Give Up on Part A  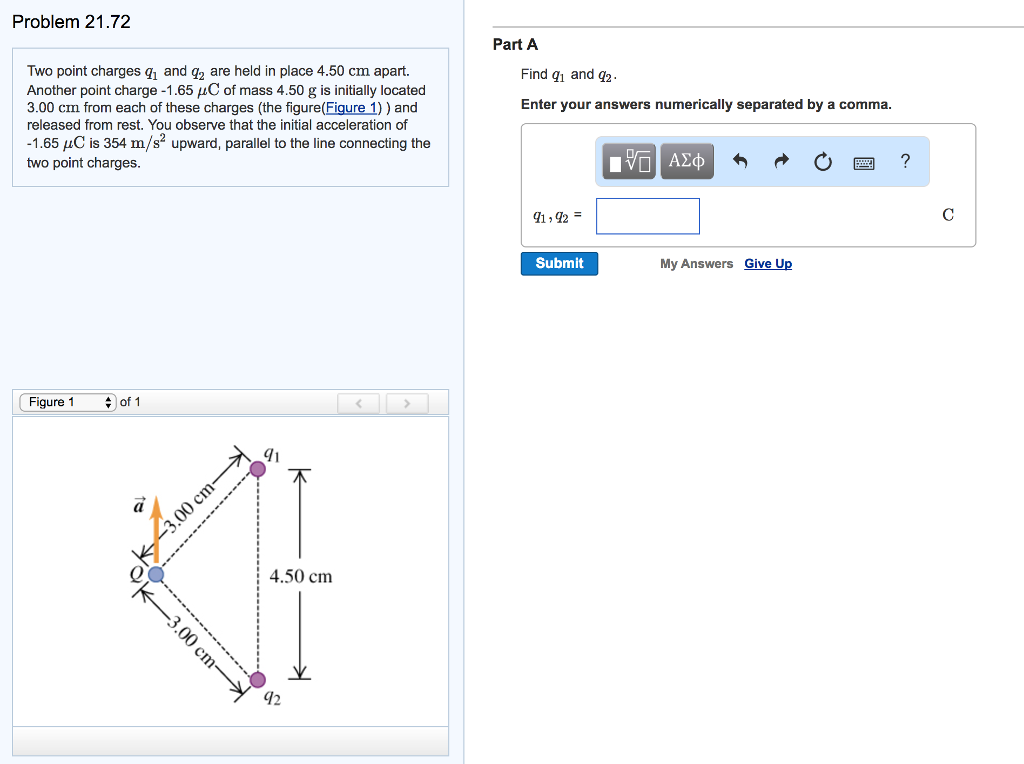point(767,263)
